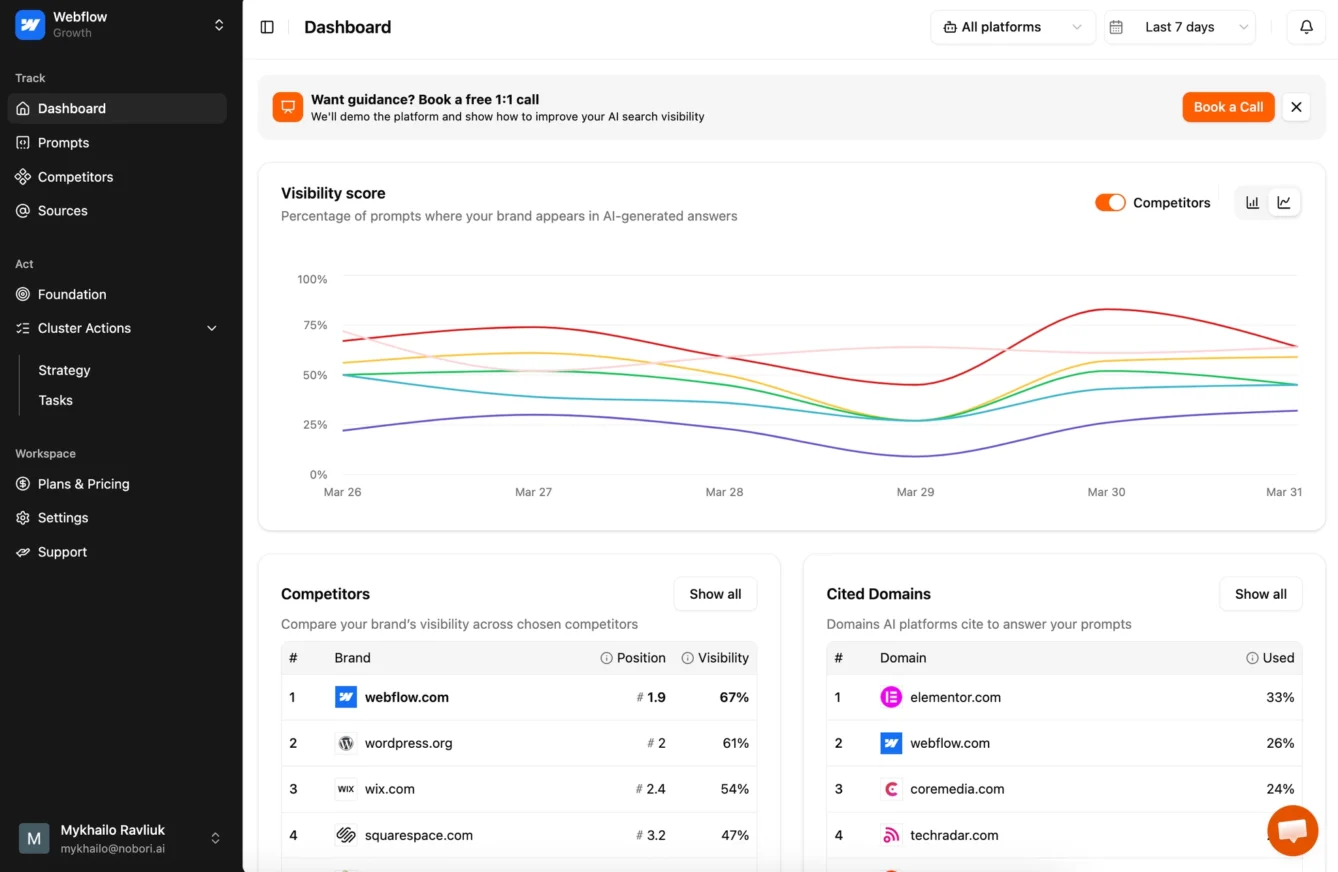Collapse the sidebar with panel icon
The width and height of the screenshot is (1338, 872).
tap(267, 27)
